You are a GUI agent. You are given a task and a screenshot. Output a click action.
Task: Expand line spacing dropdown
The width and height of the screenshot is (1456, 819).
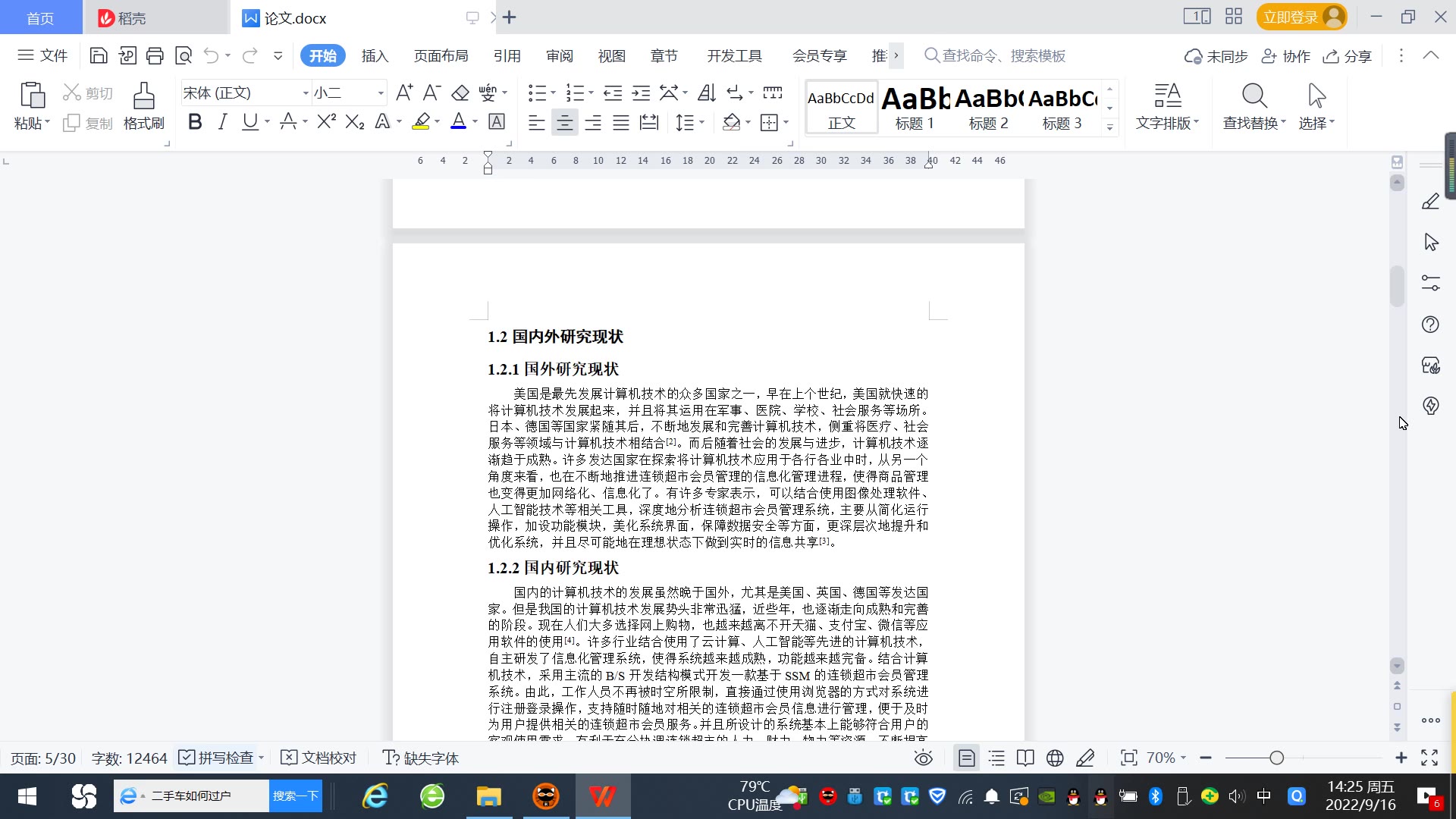click(x=702, y=122)
